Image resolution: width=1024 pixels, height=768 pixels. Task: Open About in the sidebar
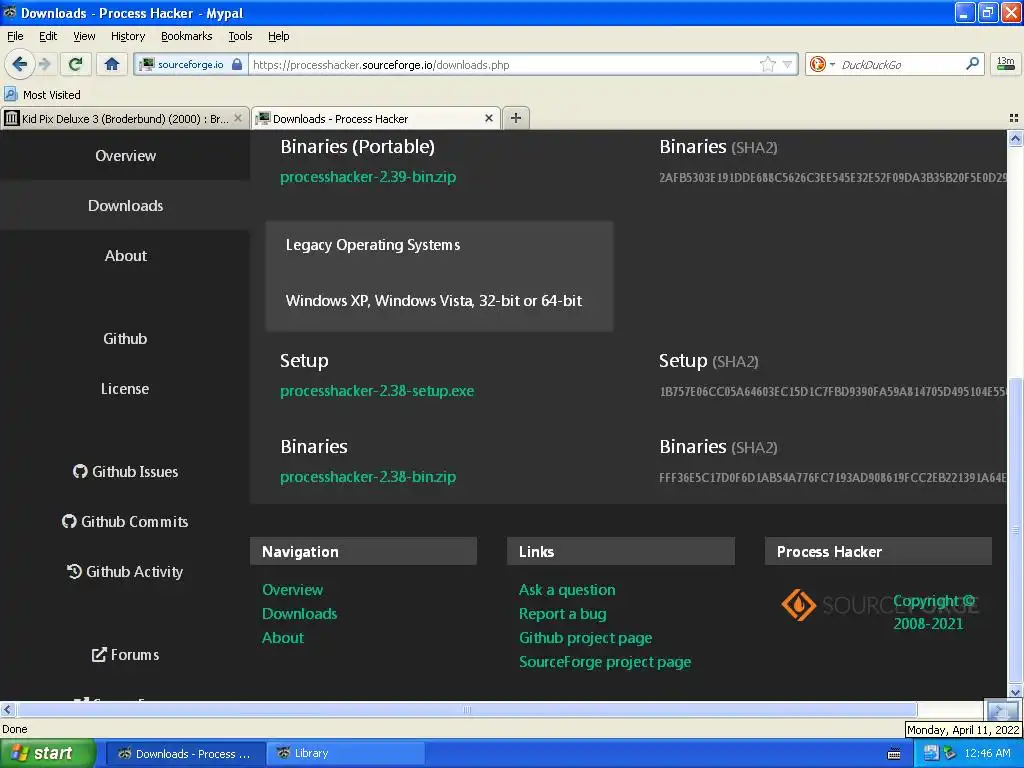(x=125, y=255)
